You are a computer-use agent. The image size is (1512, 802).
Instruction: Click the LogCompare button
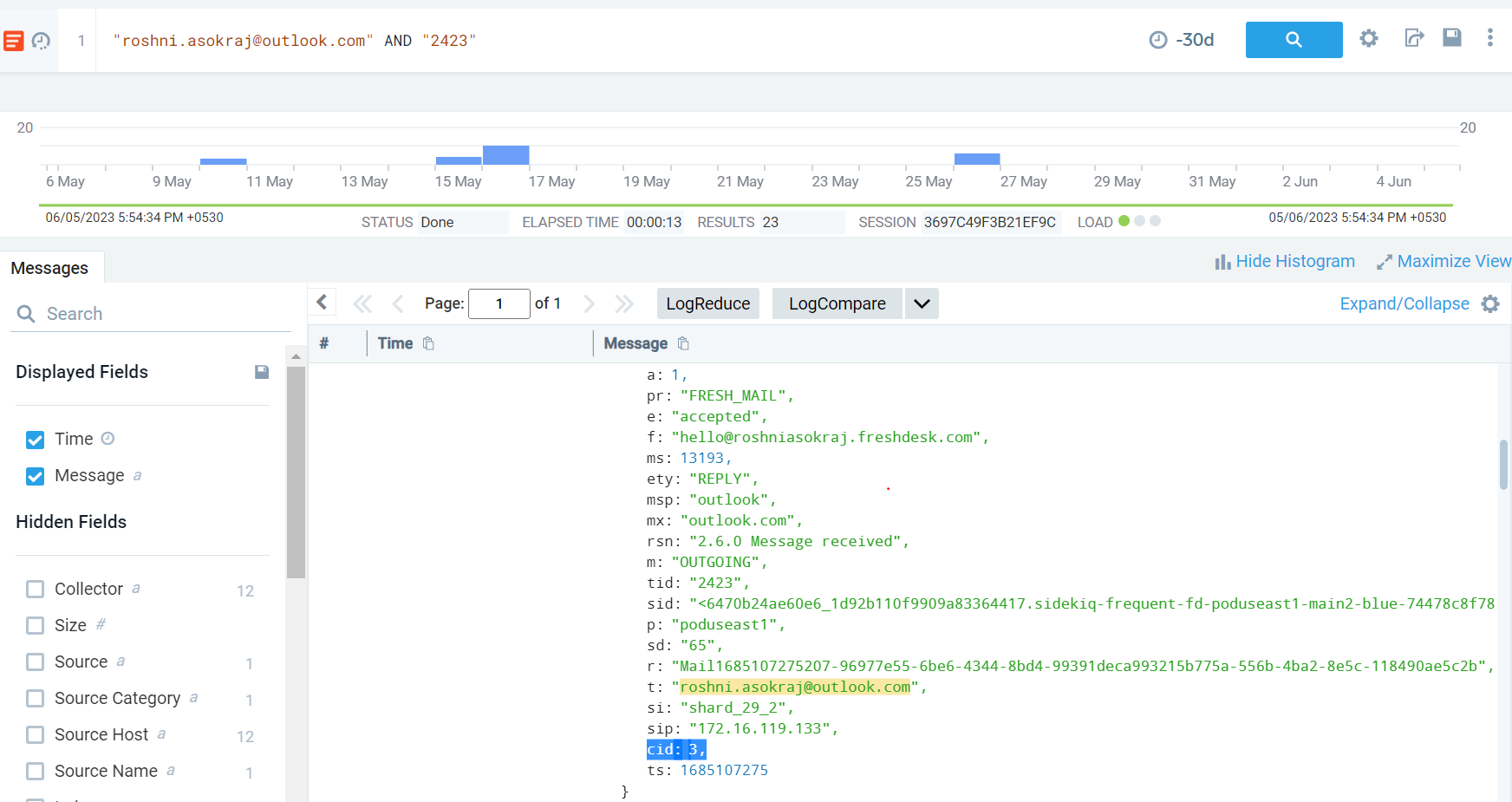tap(837, 303)
